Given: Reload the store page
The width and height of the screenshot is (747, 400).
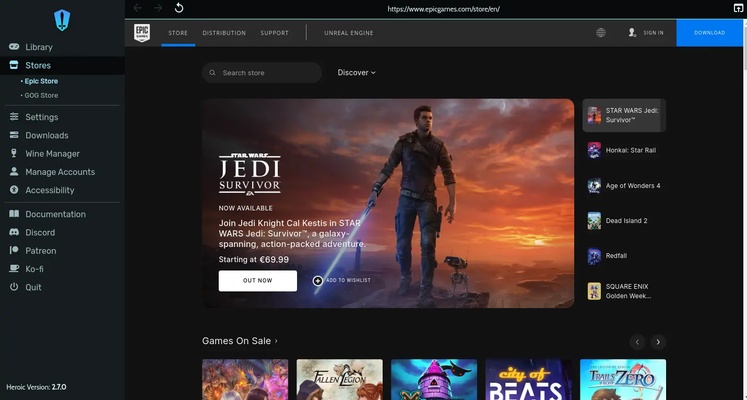Looking at the screenshot, I should click(x=179, y=8).
